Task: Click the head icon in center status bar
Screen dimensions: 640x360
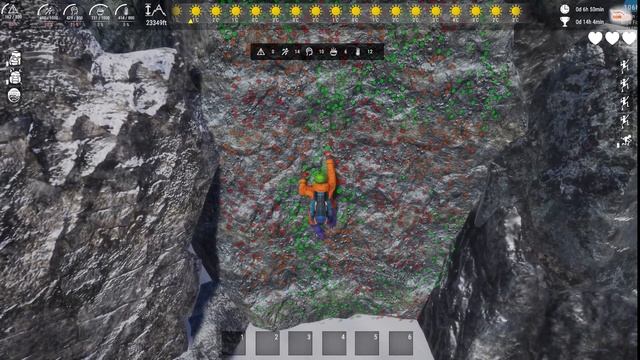Action: click(x=309, y=51)
